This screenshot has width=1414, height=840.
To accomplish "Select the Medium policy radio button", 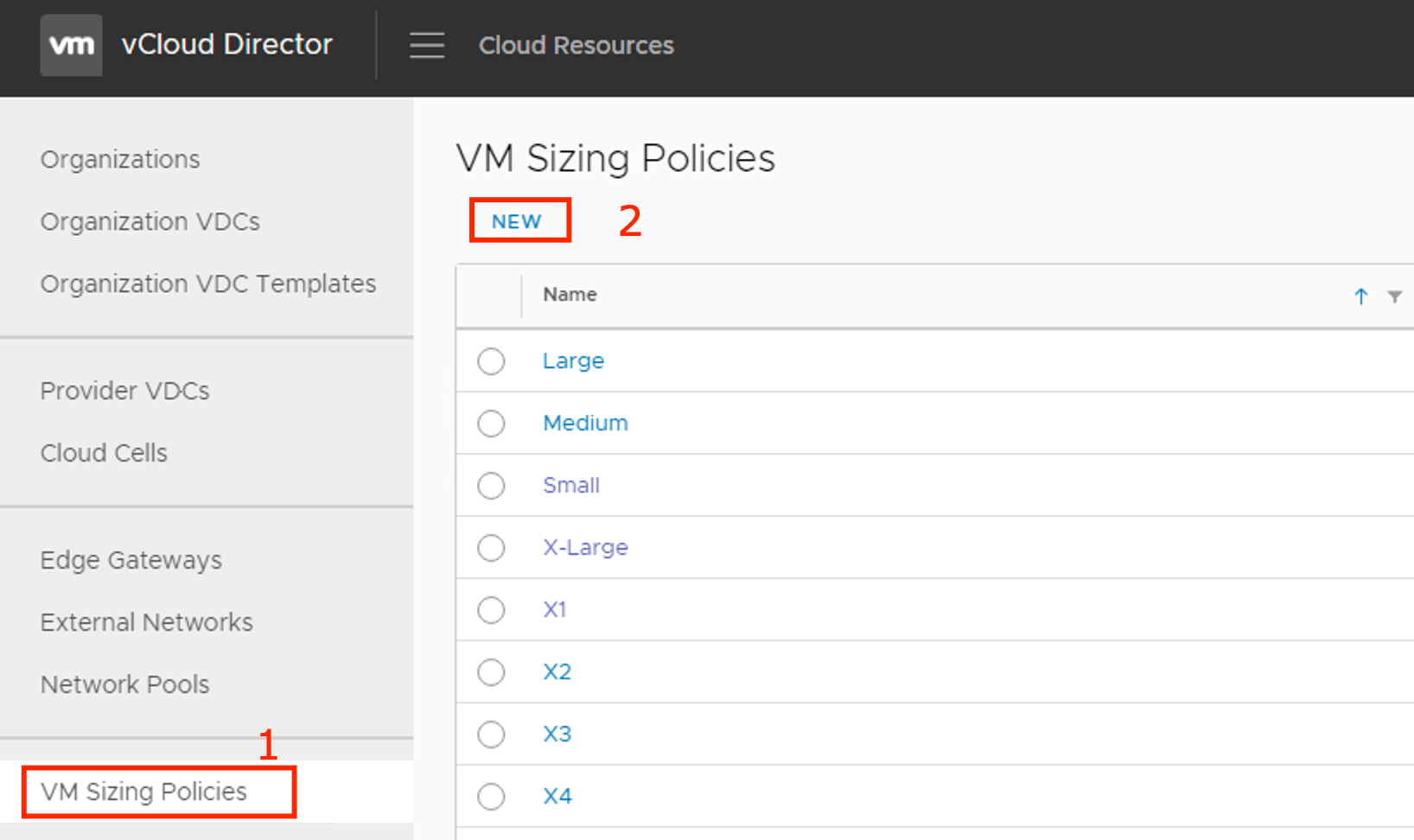I will (491, 423).
